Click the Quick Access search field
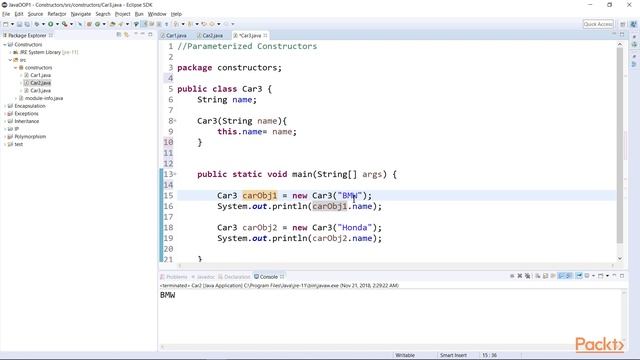Image resolution: width=640 pixels, height=360 pixels. point(598,24)
